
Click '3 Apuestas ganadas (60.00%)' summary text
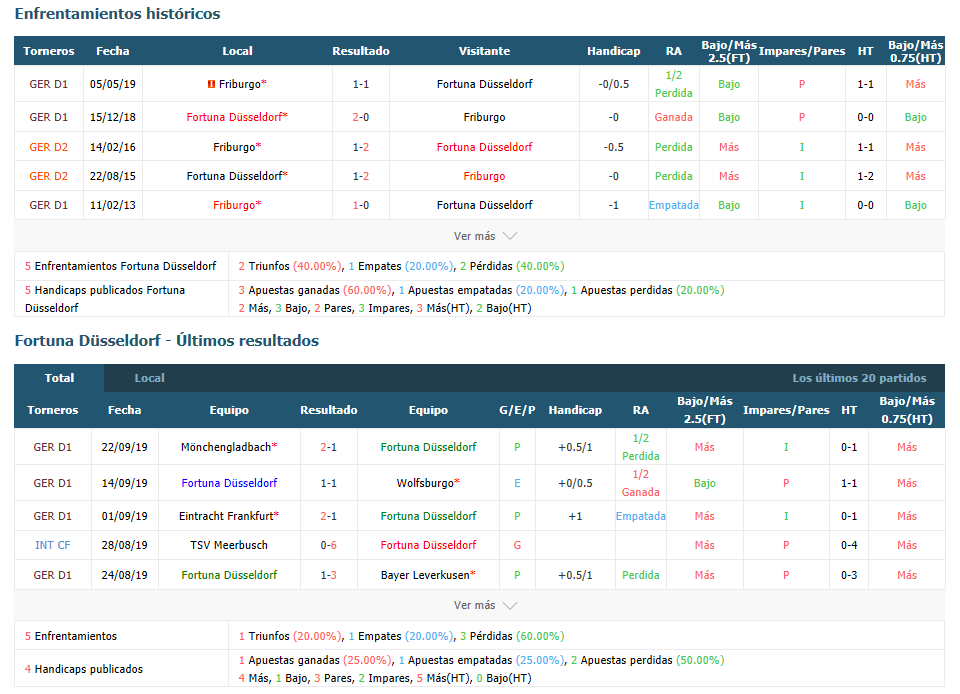[315, 290]
